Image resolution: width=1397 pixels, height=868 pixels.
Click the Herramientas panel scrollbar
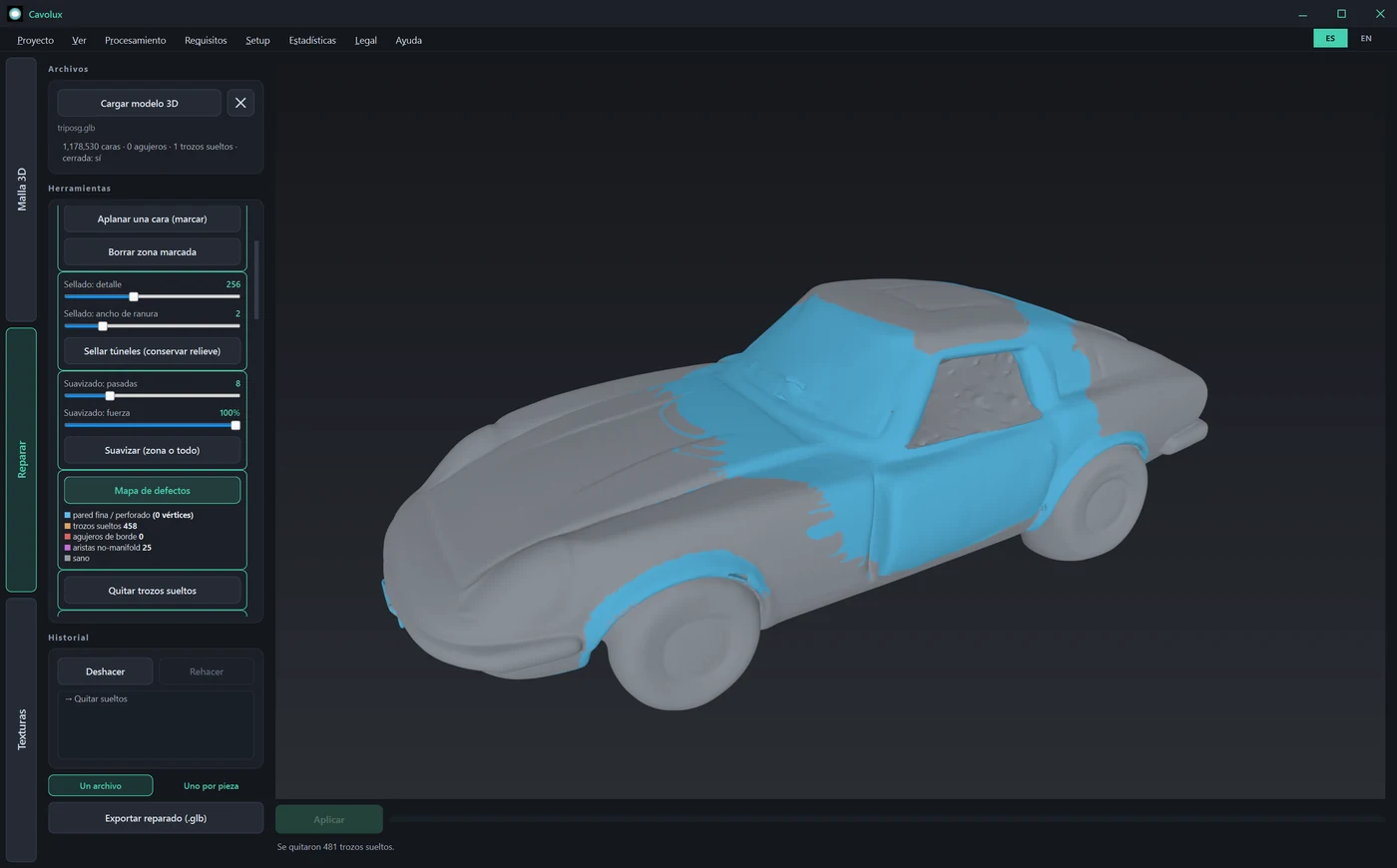pos(256,279)
